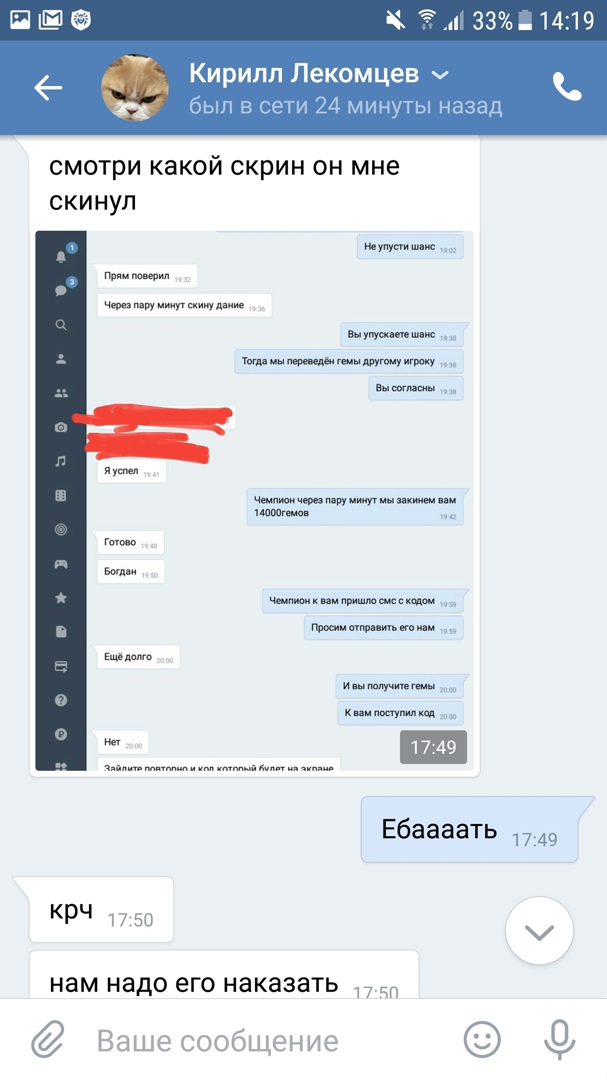Tap the Wi-Fi indicator in status bar

pyautogui.click(x=427, y=20)
